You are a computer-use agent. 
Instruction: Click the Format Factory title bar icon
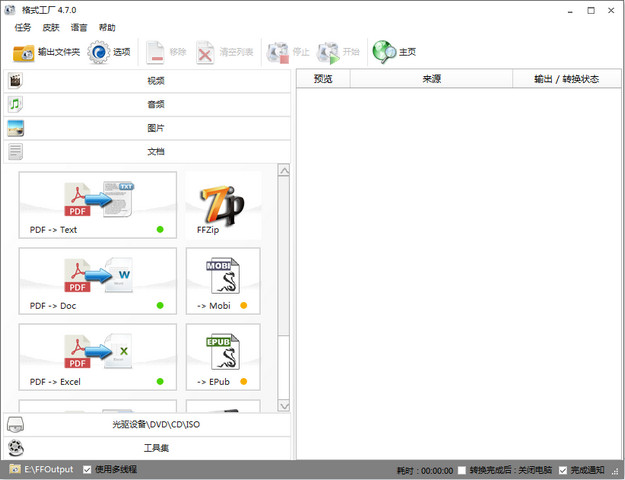pyautogui.click(x=10, y=10)
